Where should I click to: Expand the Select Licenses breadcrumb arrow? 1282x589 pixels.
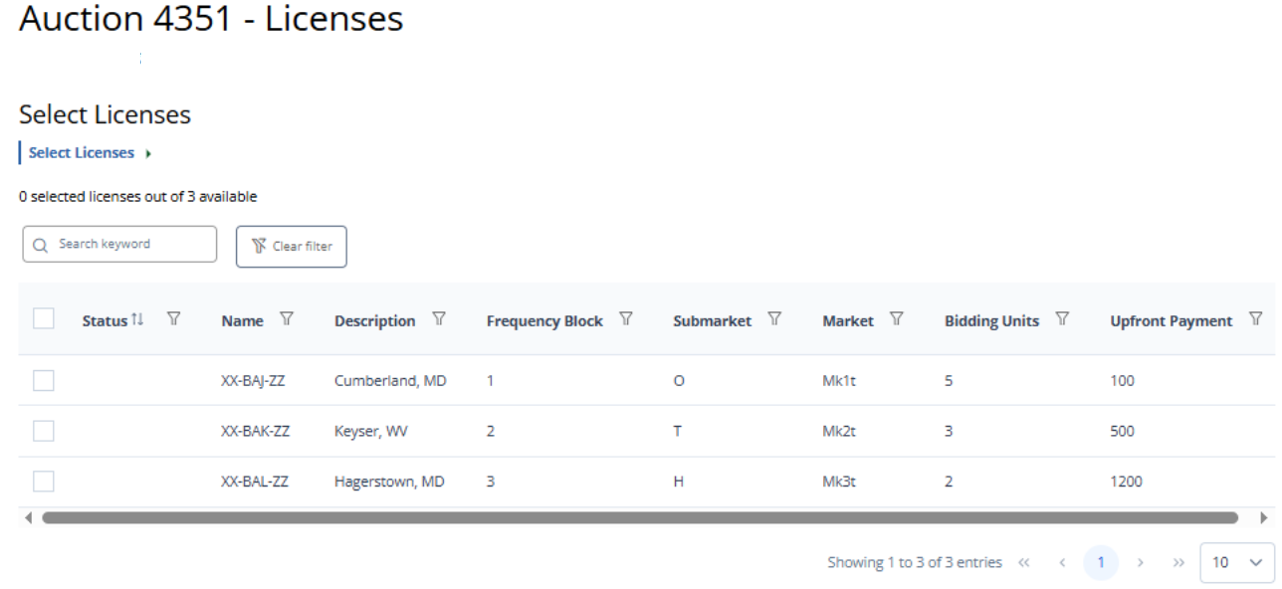(149, 154)
